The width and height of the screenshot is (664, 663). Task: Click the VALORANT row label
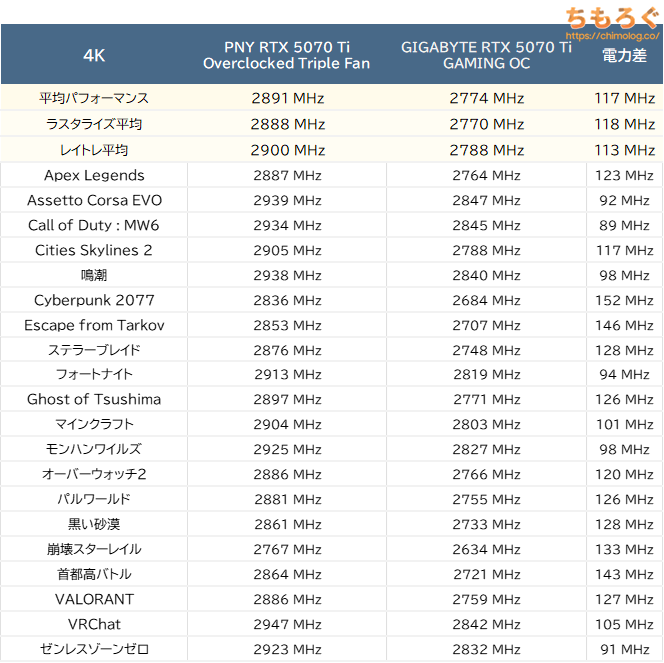(x=94, y=599)
